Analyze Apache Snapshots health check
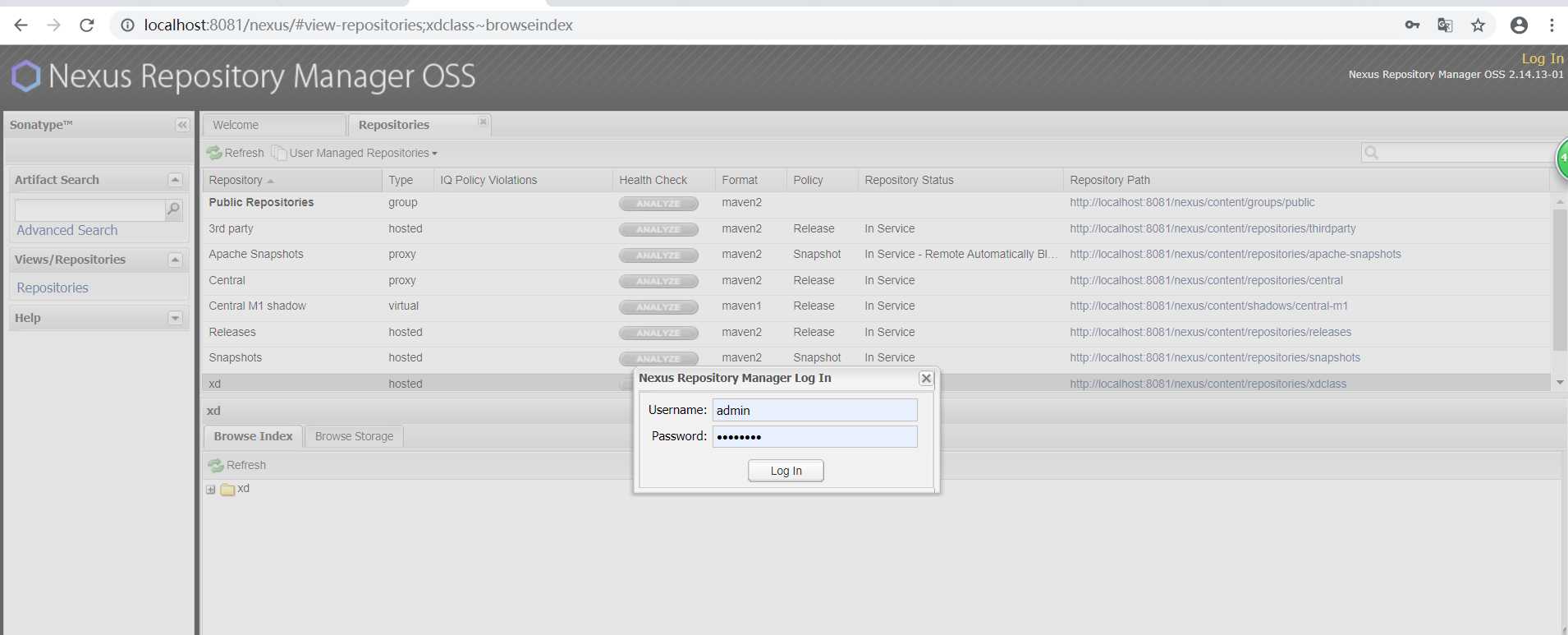Viewport: 1568px width, 635px height. [658, 255]
